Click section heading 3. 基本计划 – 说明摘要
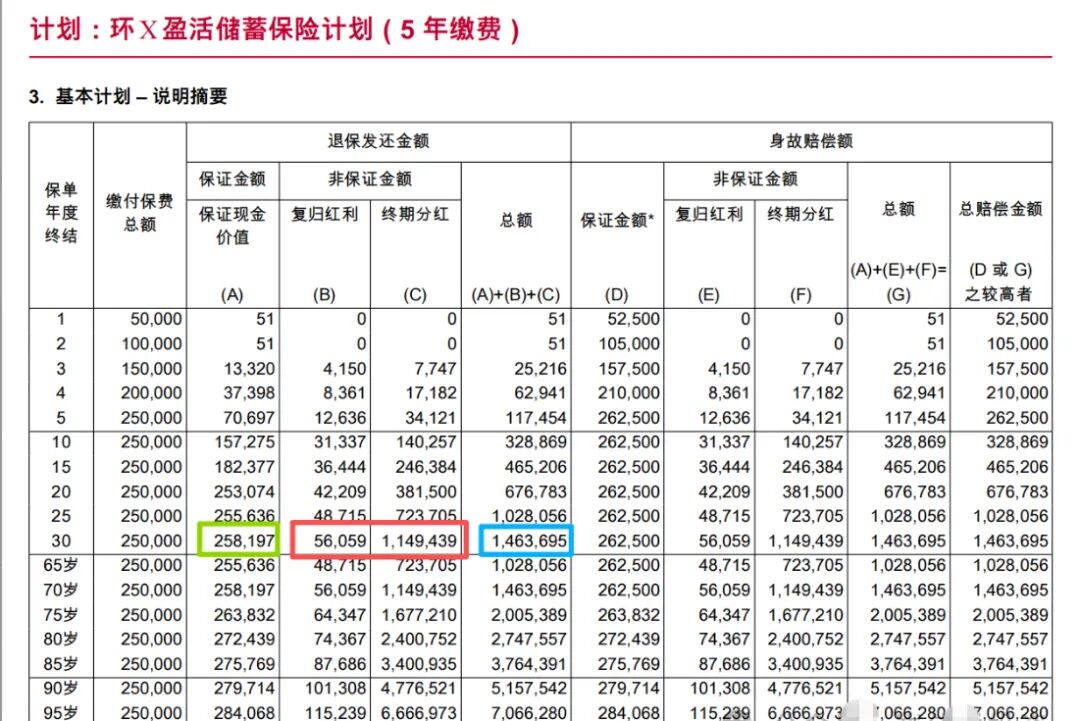 point(128,97)
